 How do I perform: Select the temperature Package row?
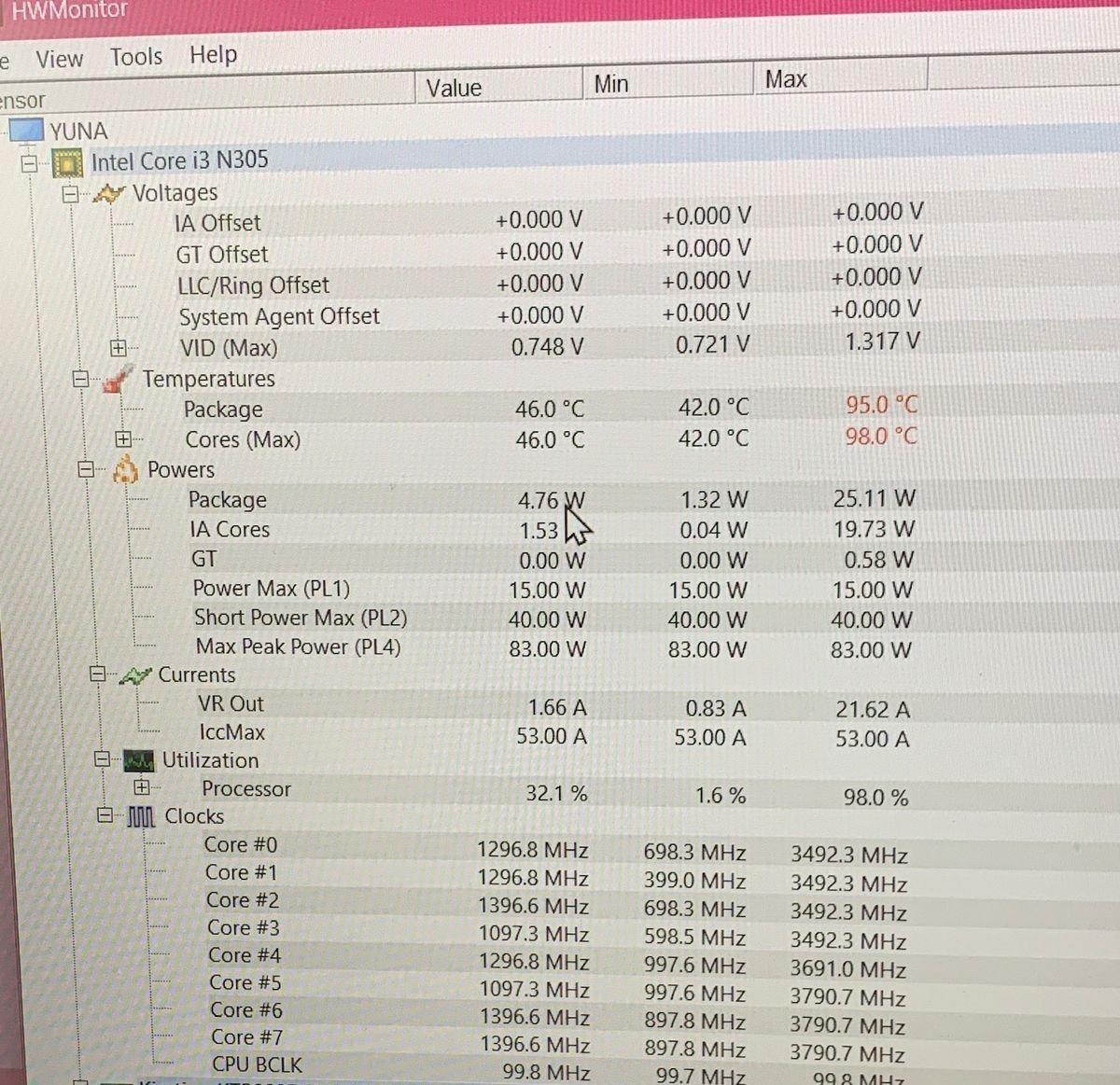click(223, 410)
